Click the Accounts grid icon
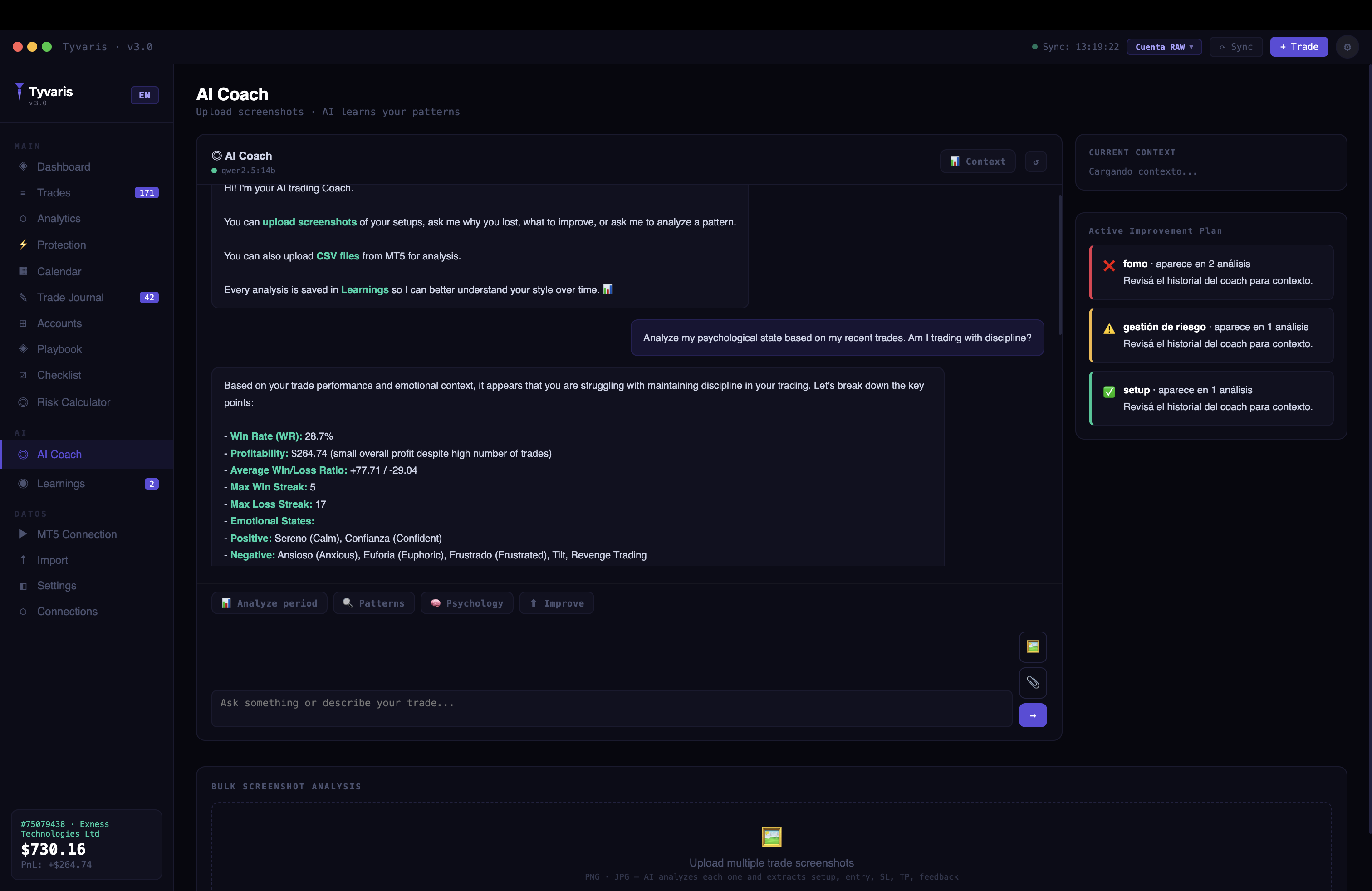1372x891 pixels. pos(23,323)
